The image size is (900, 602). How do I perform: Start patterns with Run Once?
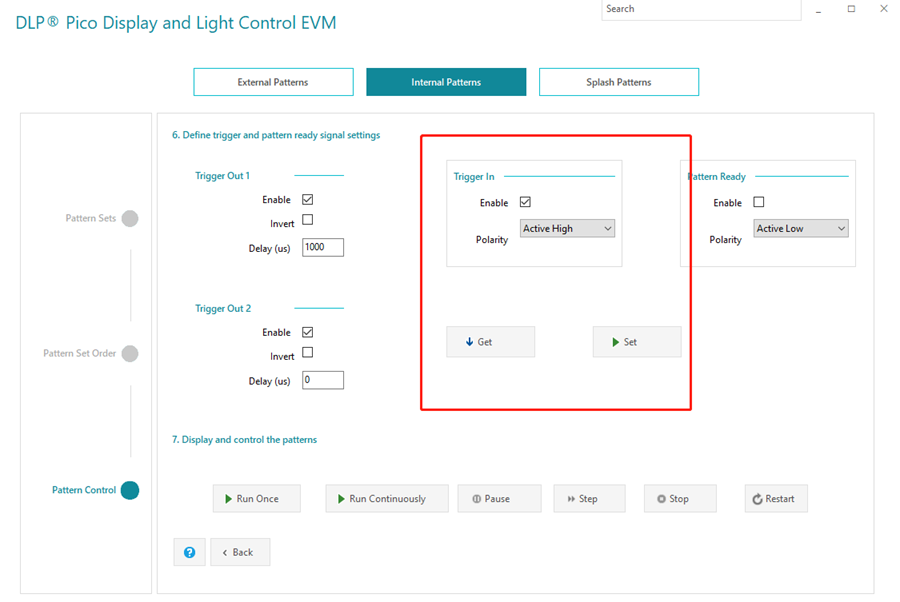[257, 499]
